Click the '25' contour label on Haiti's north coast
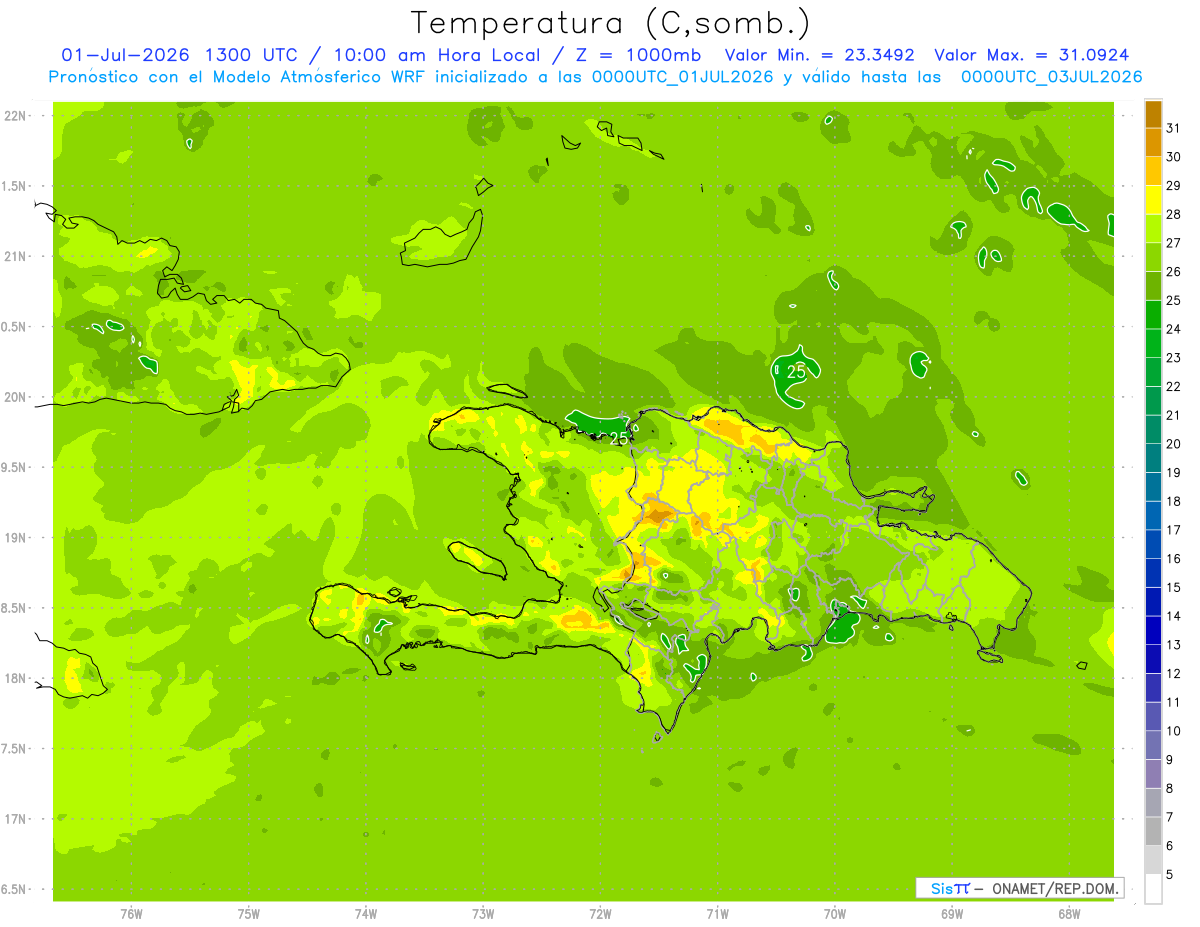 click(x=620, y=439)
